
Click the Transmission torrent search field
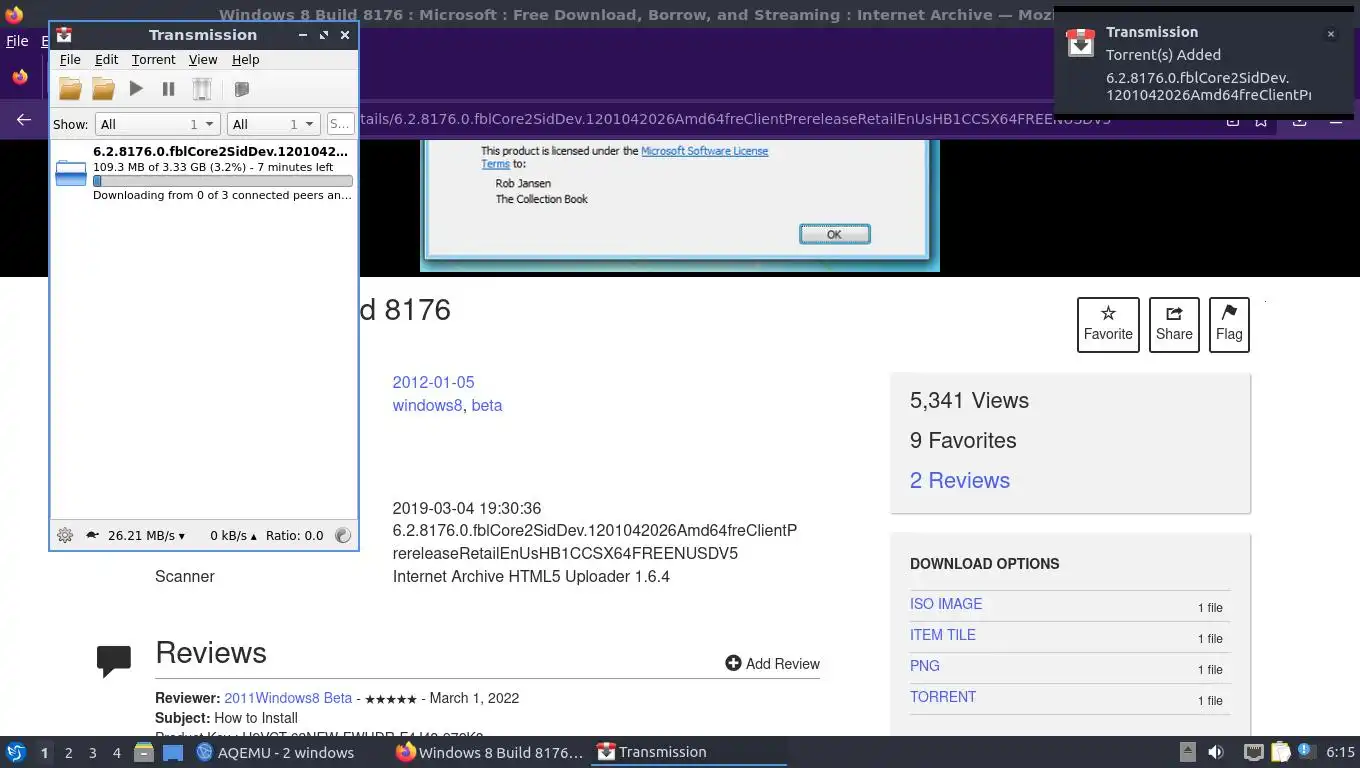coord(340,124)
